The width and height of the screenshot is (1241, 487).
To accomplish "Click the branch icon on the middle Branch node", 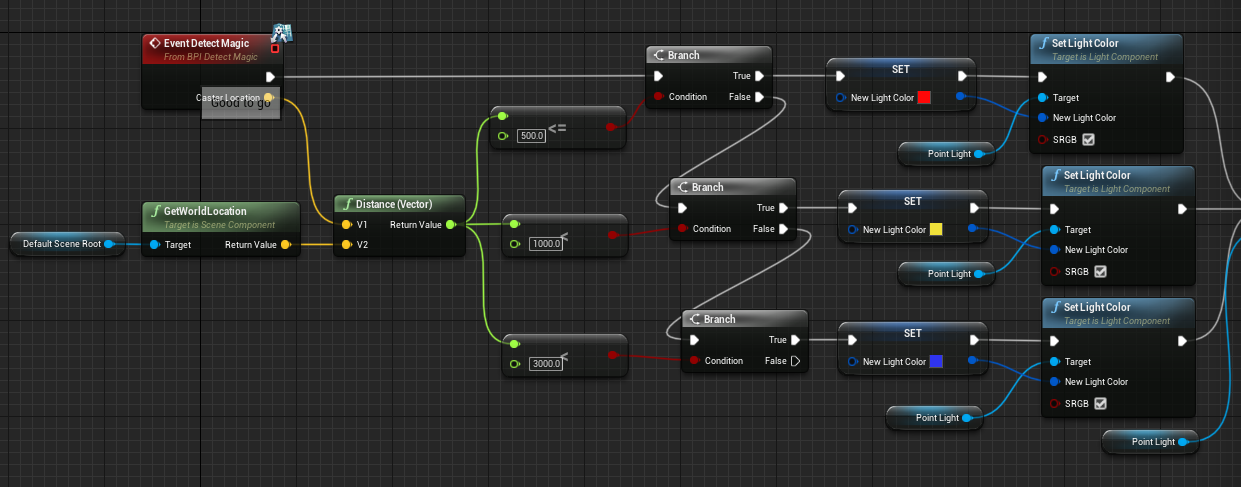I will click(x=682, y=187).
